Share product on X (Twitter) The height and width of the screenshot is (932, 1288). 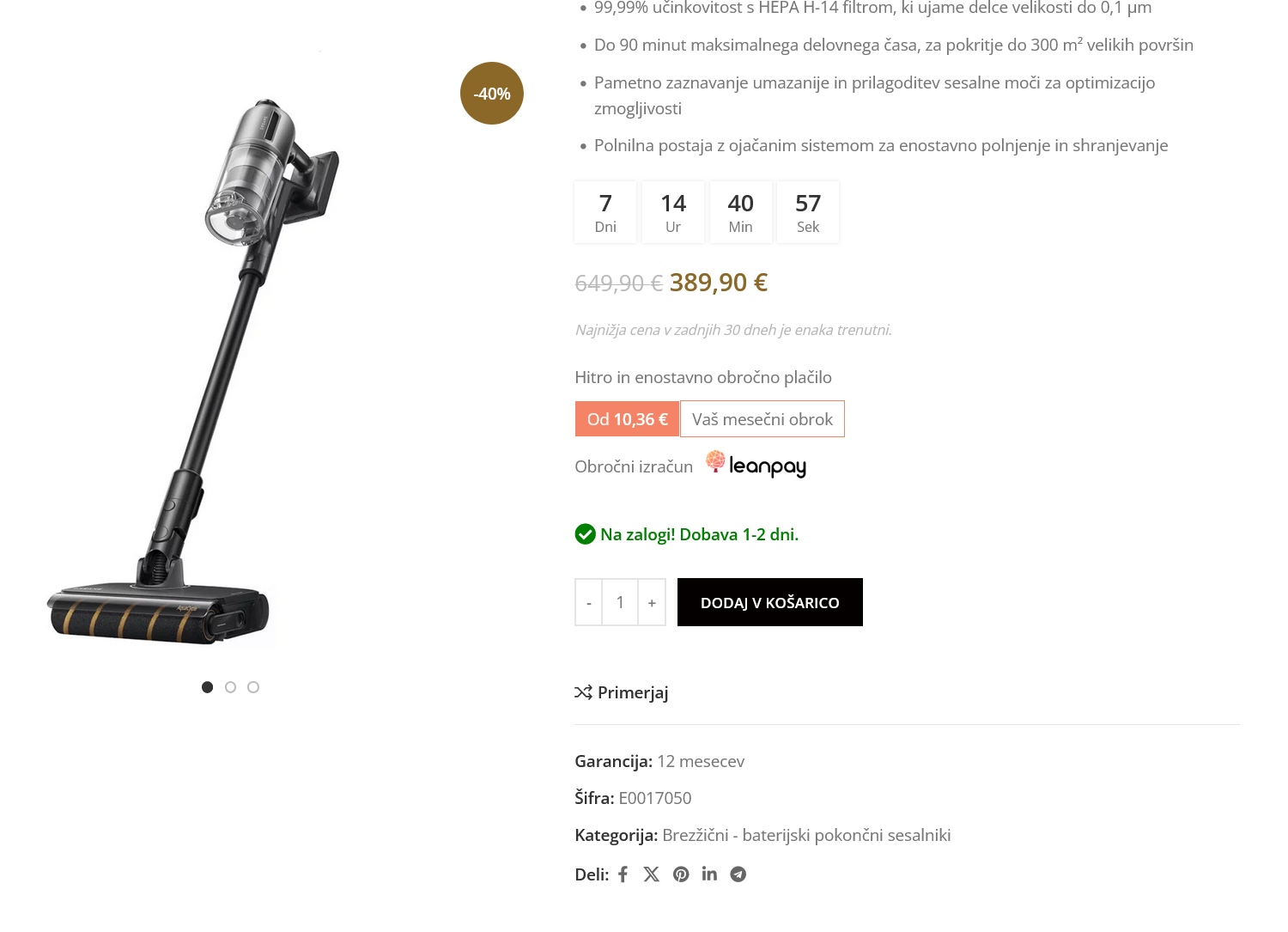pyautogui.click(x=652, y=874)
